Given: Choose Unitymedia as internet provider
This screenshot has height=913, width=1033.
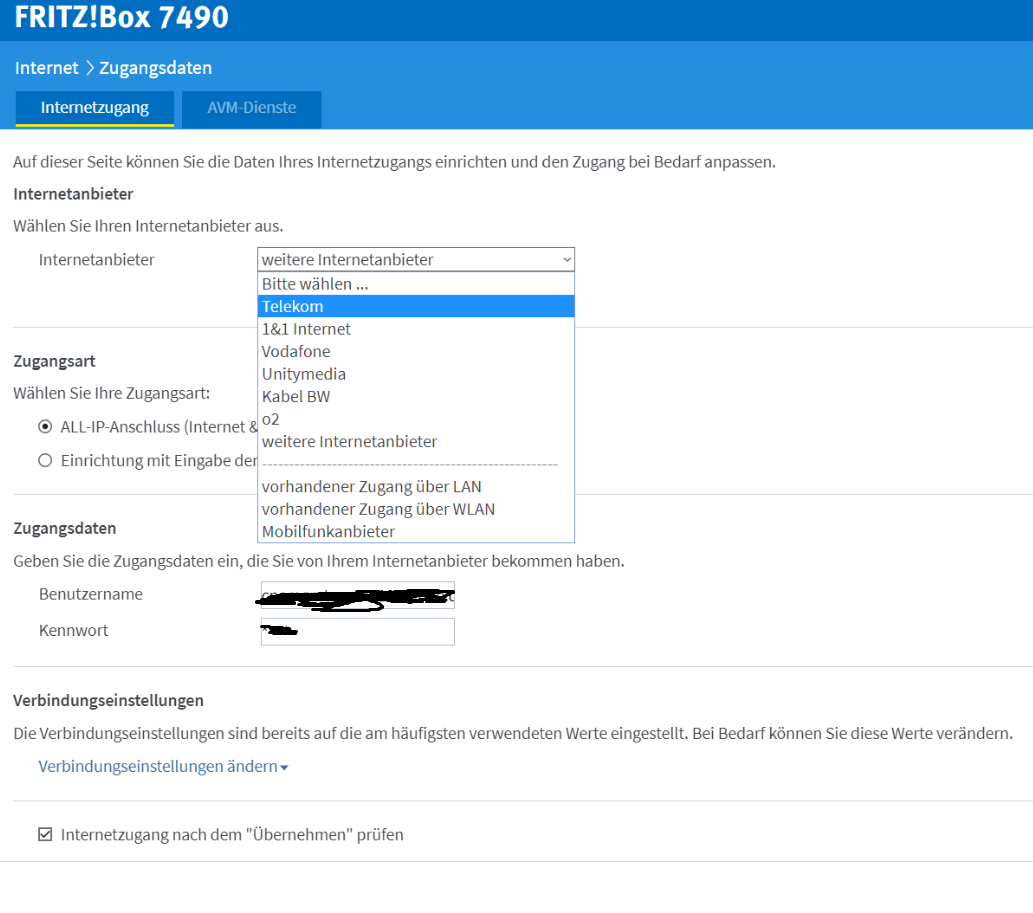Looking at the screenshot, I should (416, 374).
